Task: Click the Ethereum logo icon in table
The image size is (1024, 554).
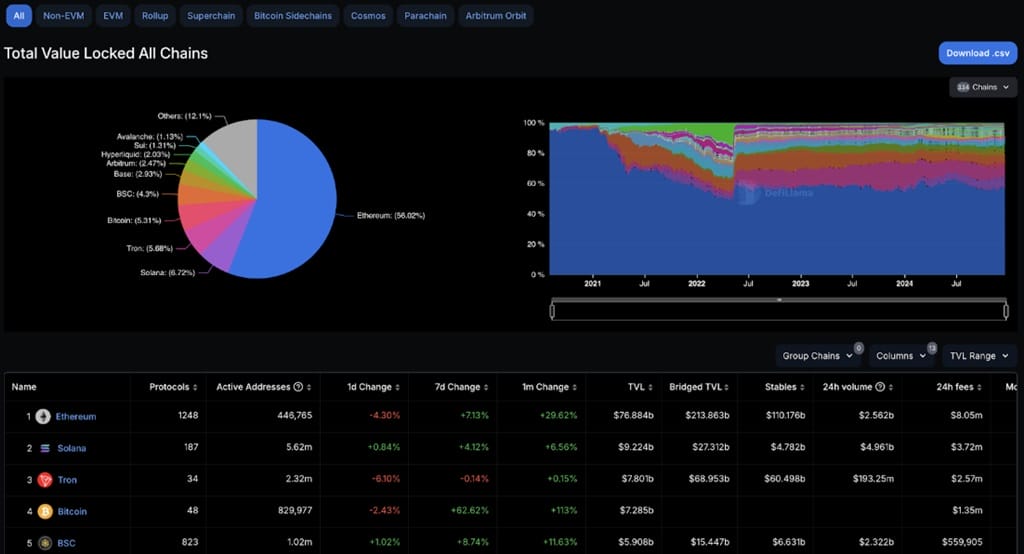Action: tap(44, 416)
